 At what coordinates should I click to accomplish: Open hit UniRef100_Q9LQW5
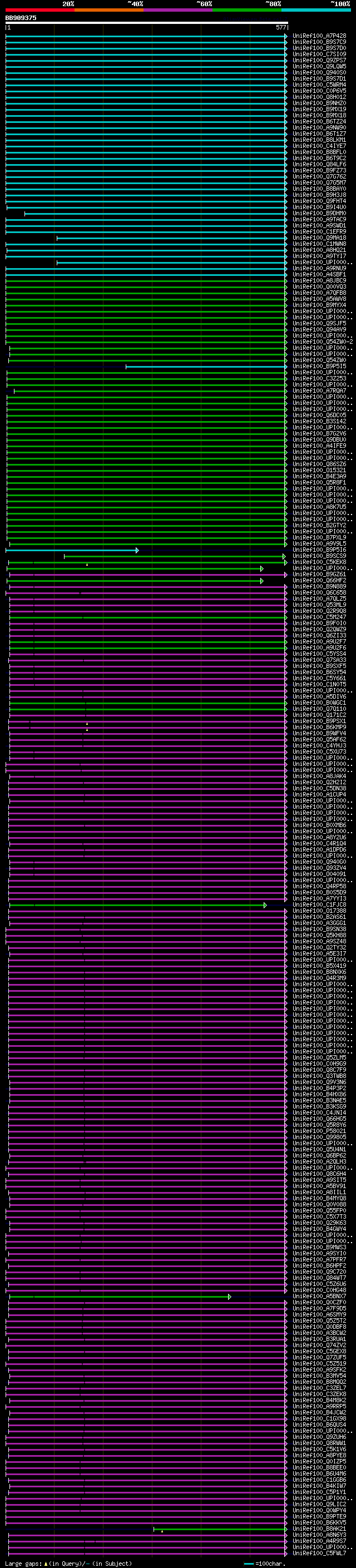click(x=319, y=66)
